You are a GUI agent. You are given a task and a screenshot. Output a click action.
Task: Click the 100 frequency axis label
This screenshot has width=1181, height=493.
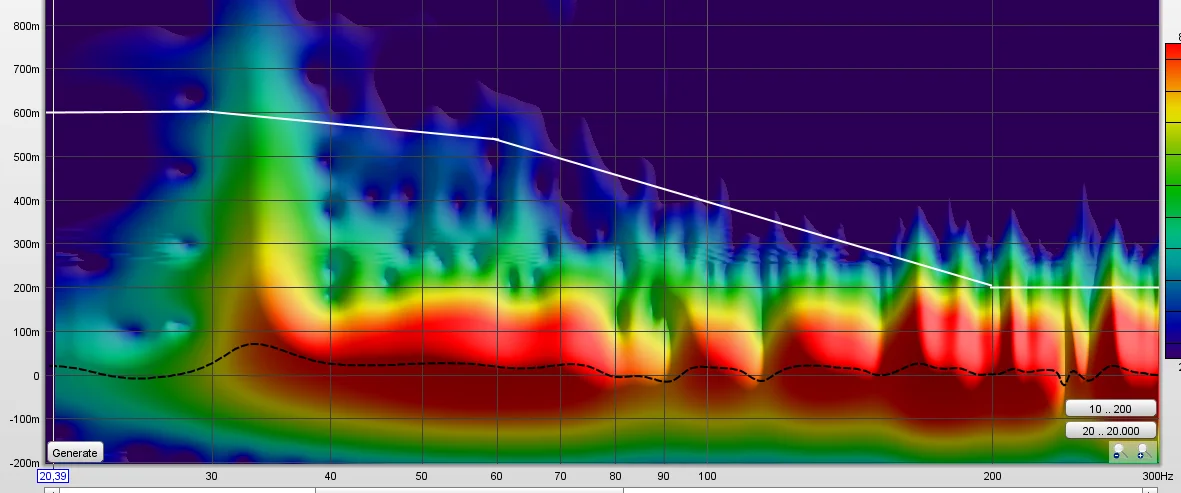(x=707, y=476)
